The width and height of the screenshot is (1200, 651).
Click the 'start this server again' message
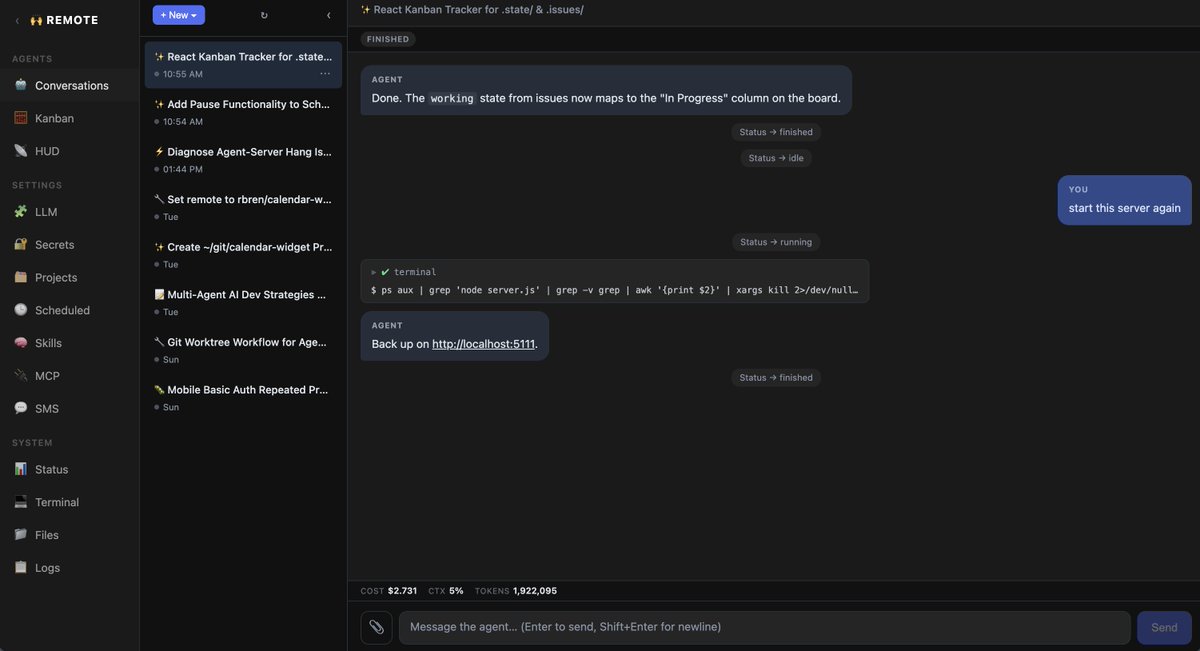[x=1125, y=200]
